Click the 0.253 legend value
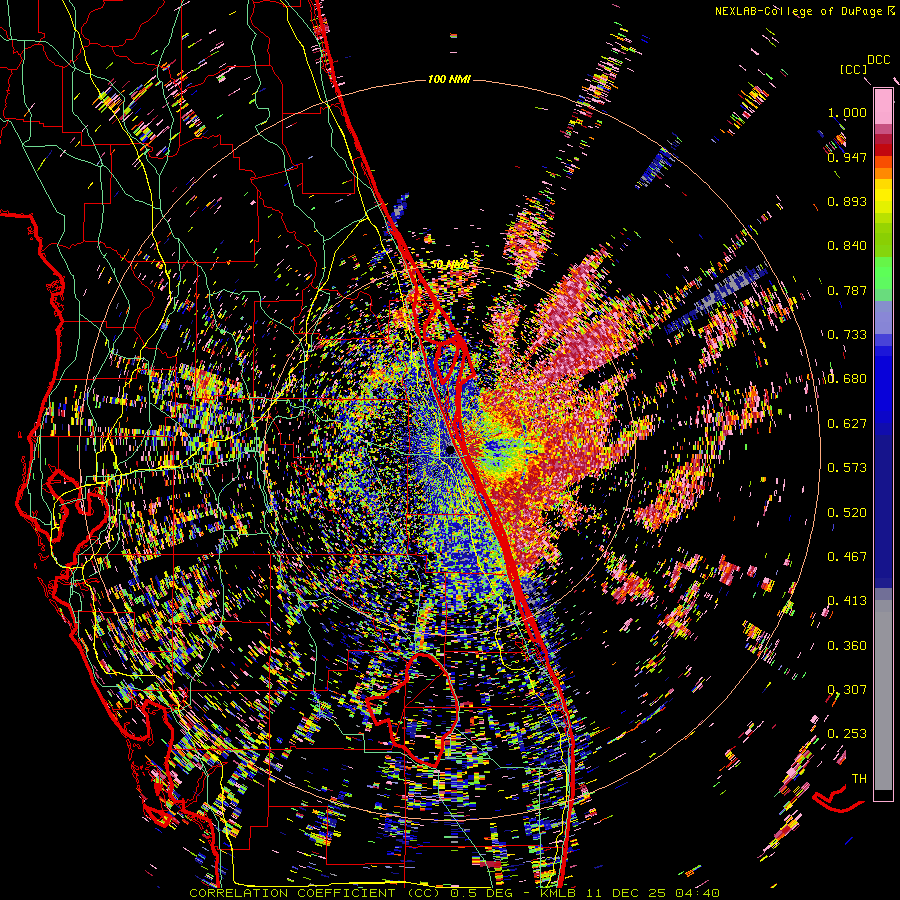 [847, 734]
